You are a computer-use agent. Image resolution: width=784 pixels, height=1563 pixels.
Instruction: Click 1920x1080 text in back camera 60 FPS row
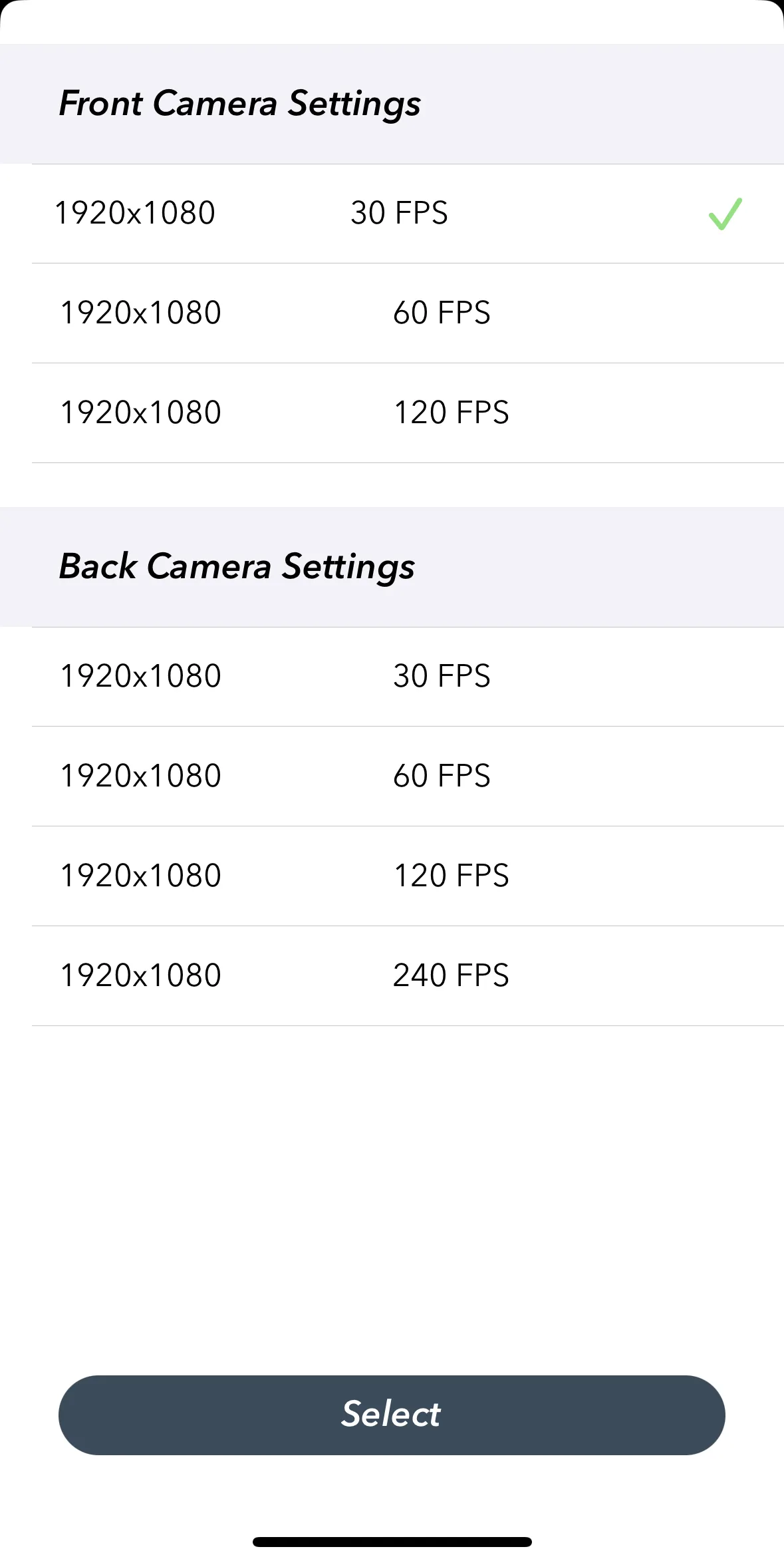140,776
